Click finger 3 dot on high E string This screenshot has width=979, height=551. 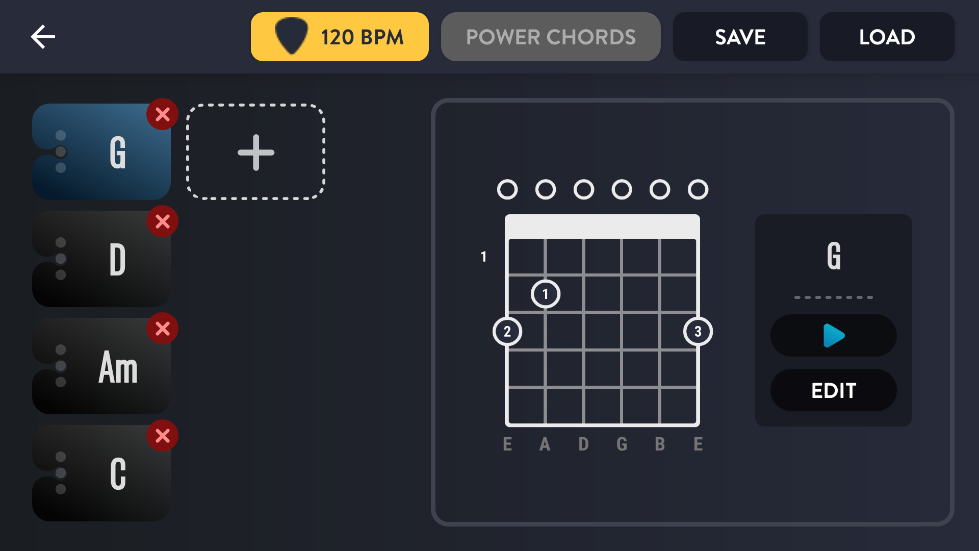[x=697, y=331]
